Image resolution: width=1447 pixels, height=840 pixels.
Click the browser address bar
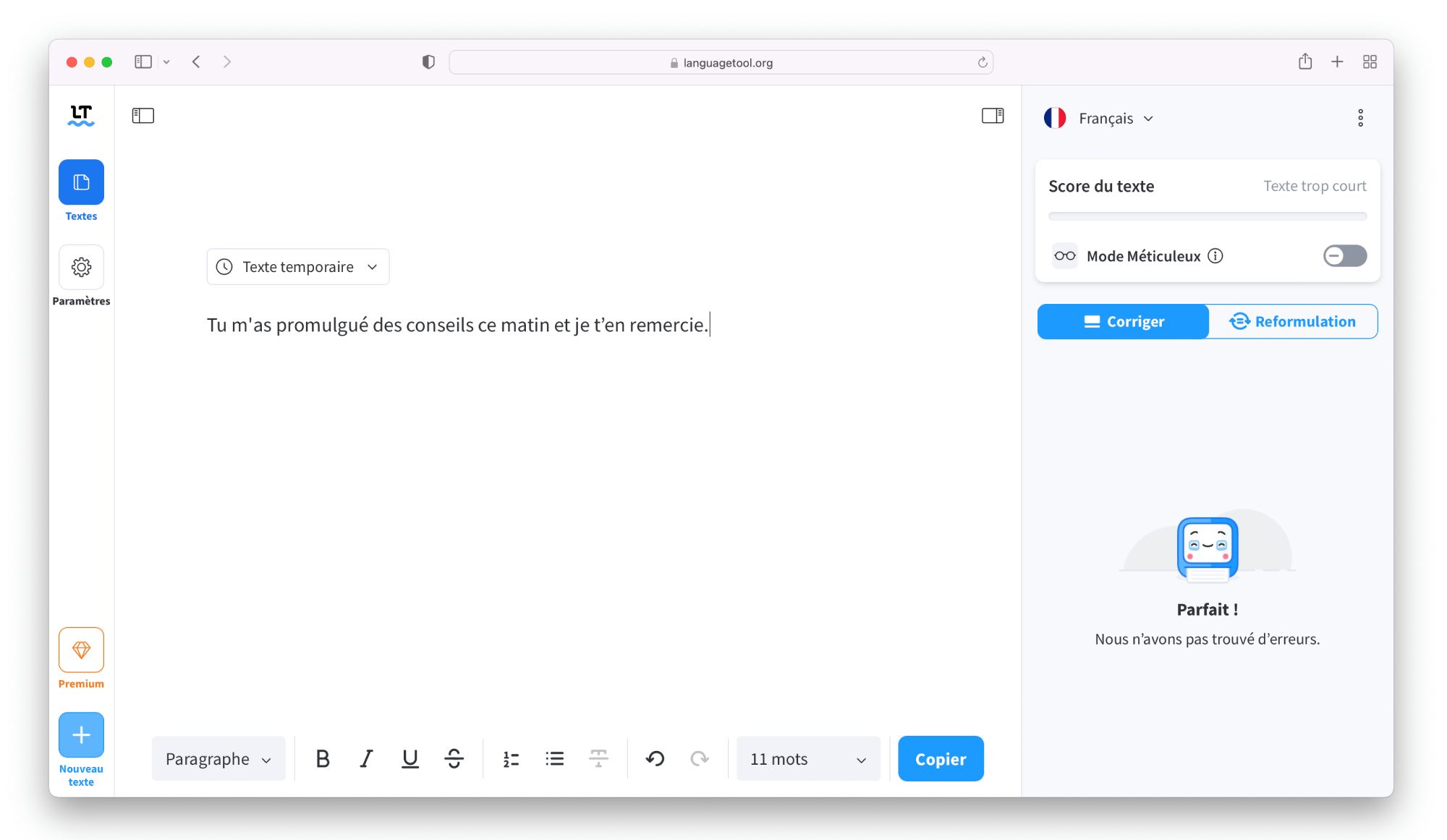point(721,61)
